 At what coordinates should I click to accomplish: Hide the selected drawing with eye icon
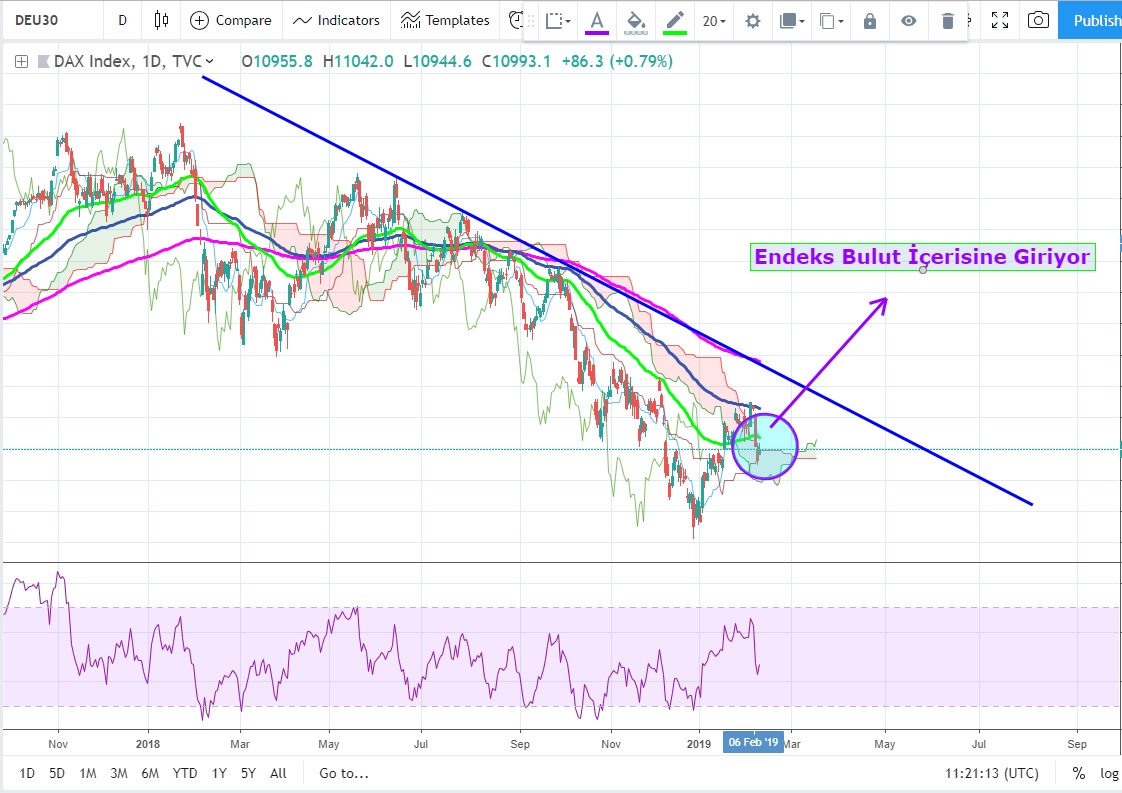pyautogui.click(x=908, y=21)
